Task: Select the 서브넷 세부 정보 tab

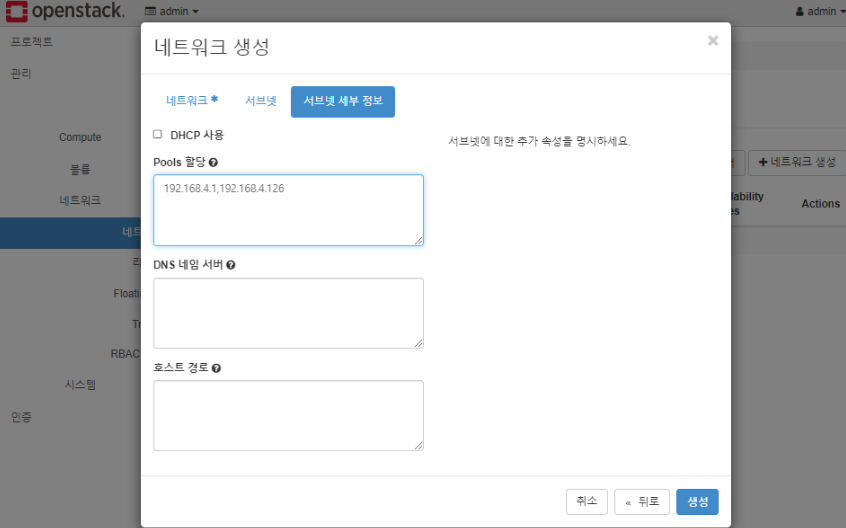Action: [343, 101]
